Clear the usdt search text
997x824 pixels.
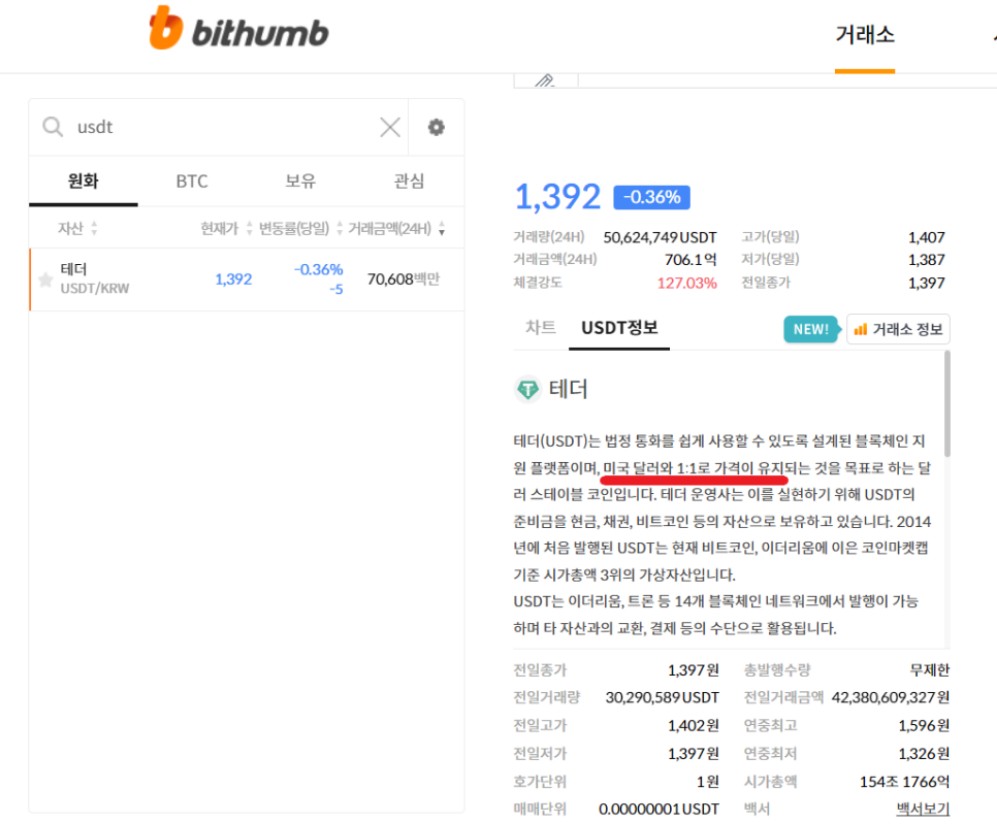(x=390, y=127)
